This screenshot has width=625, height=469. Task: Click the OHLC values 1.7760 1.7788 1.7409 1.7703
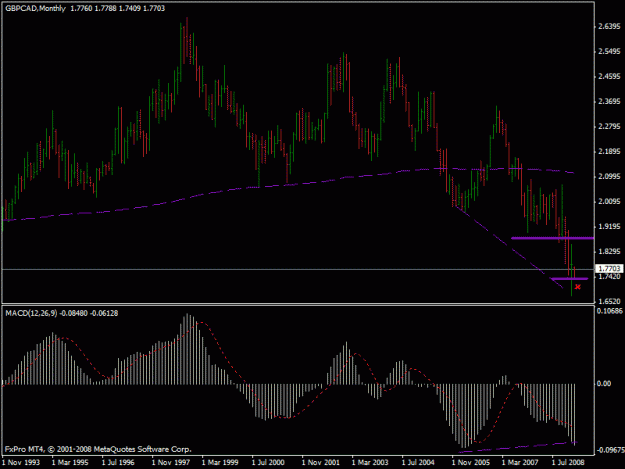(118, 8)
